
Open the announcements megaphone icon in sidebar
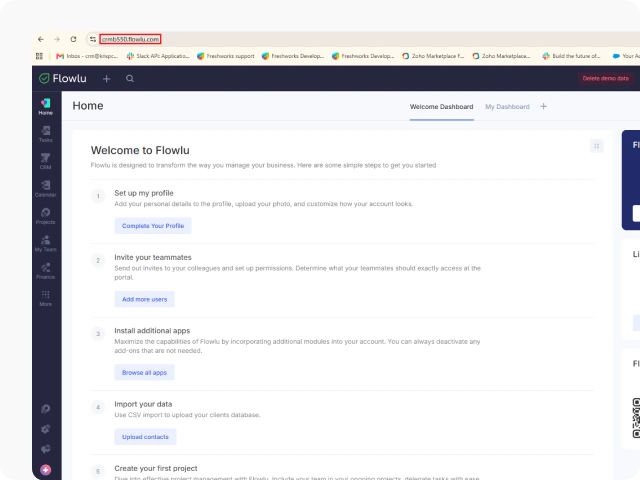click(45, 449)
